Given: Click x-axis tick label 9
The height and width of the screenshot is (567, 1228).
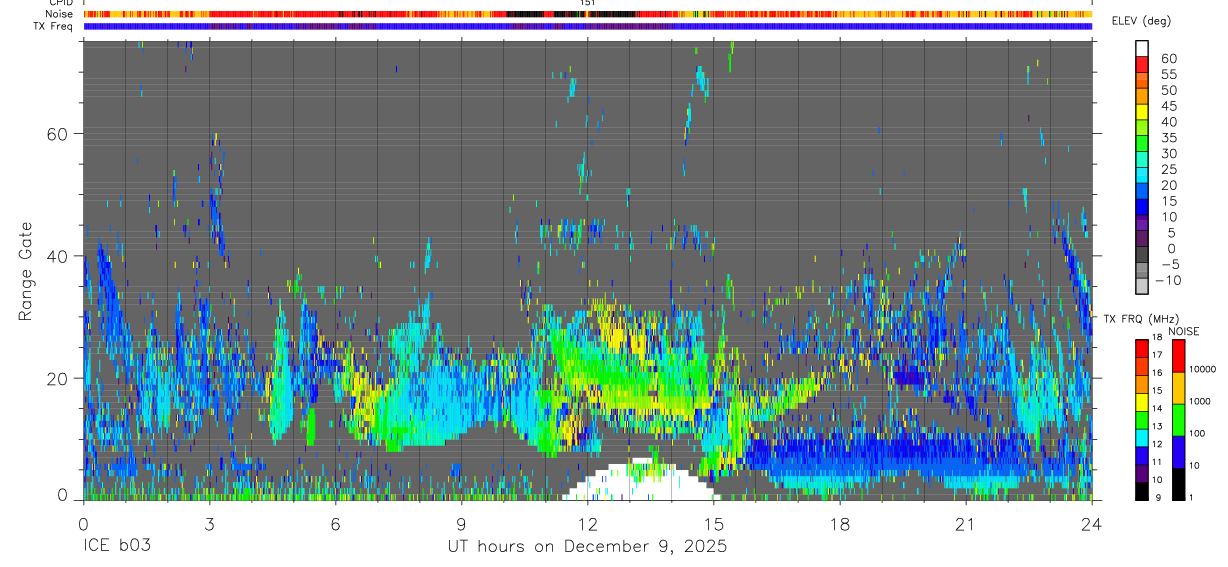Looking at the screenshot, I should [461, 523].
